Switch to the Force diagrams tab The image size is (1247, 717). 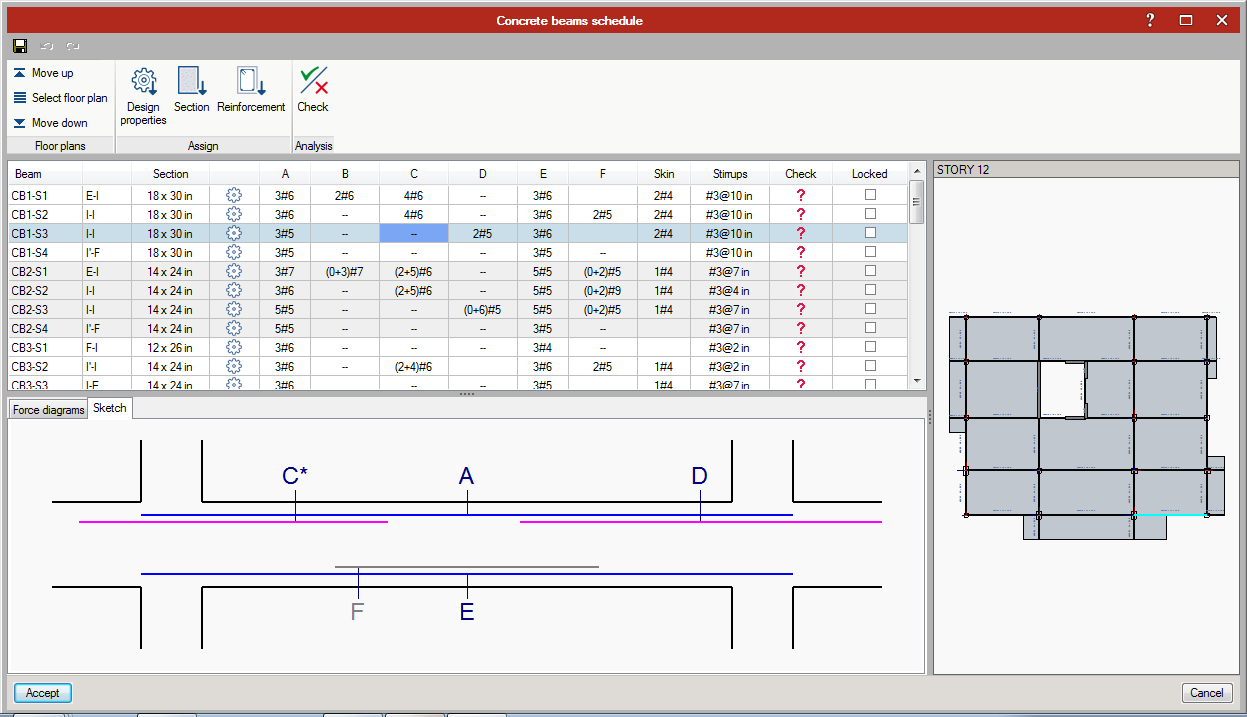click(x=48, y=409)
